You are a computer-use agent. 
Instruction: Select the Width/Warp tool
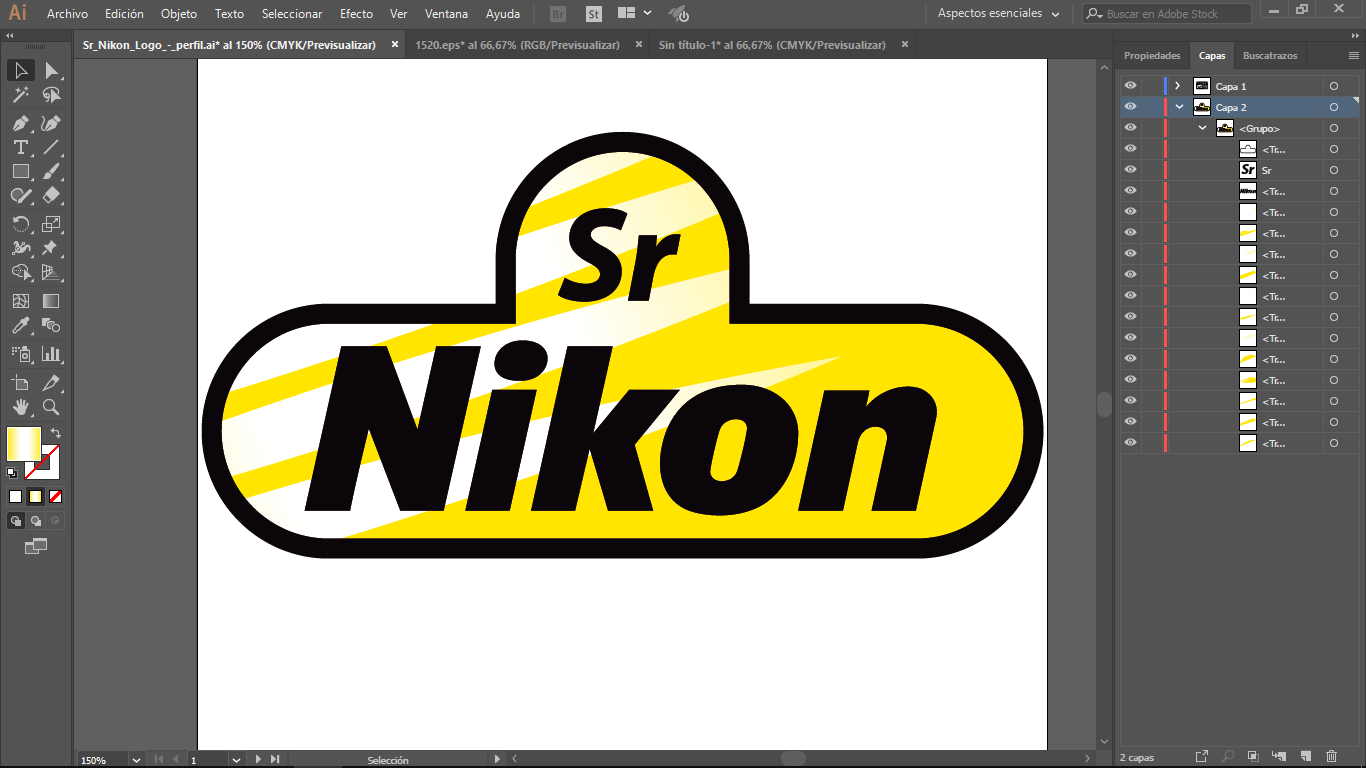21,247
